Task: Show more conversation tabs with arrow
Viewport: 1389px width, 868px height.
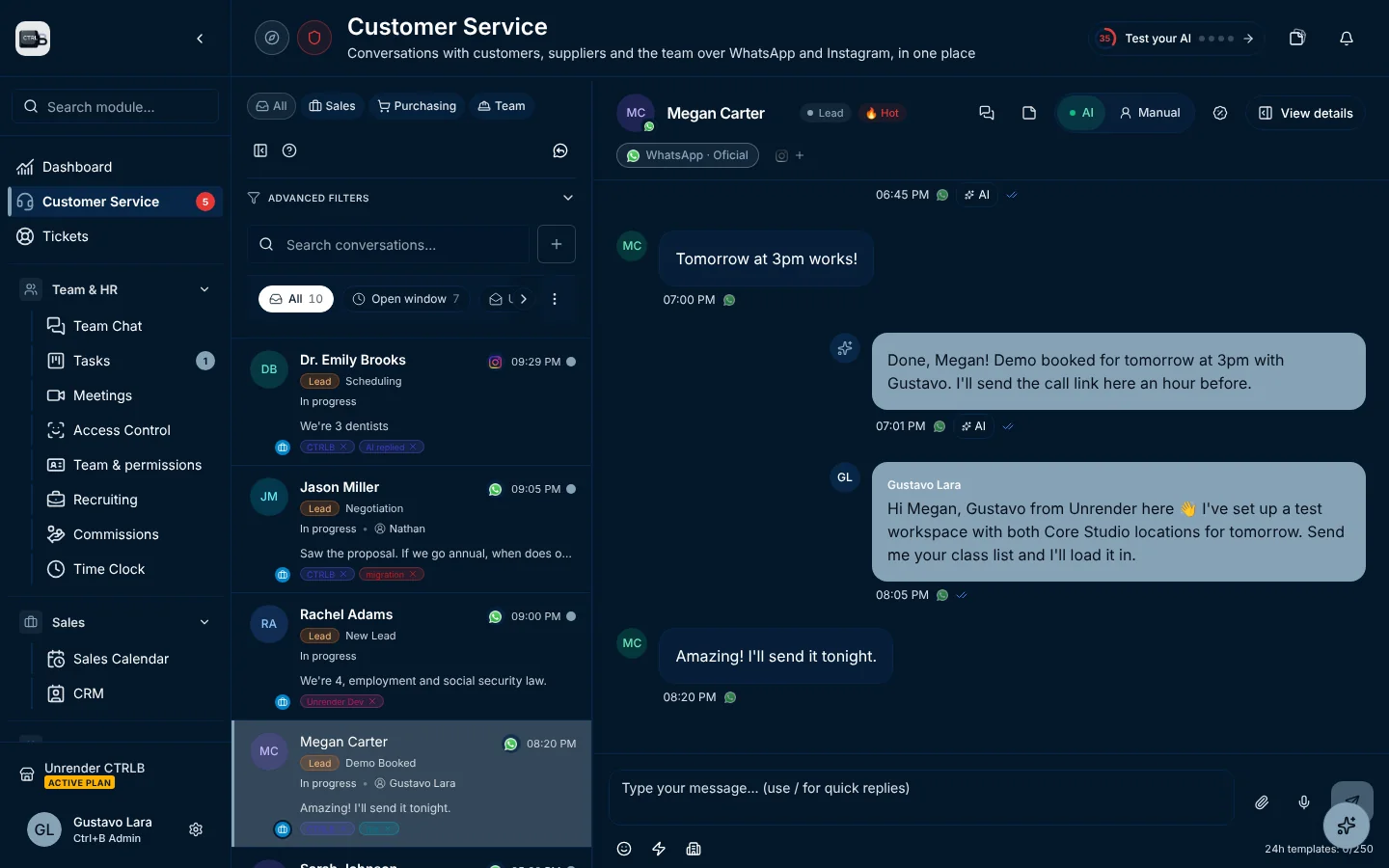Action: (524, 299)
